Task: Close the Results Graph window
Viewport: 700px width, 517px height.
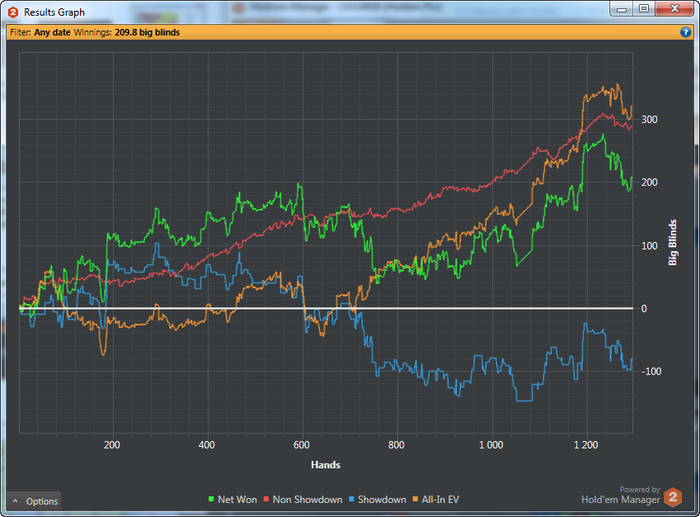Action: tap(675, 9)
